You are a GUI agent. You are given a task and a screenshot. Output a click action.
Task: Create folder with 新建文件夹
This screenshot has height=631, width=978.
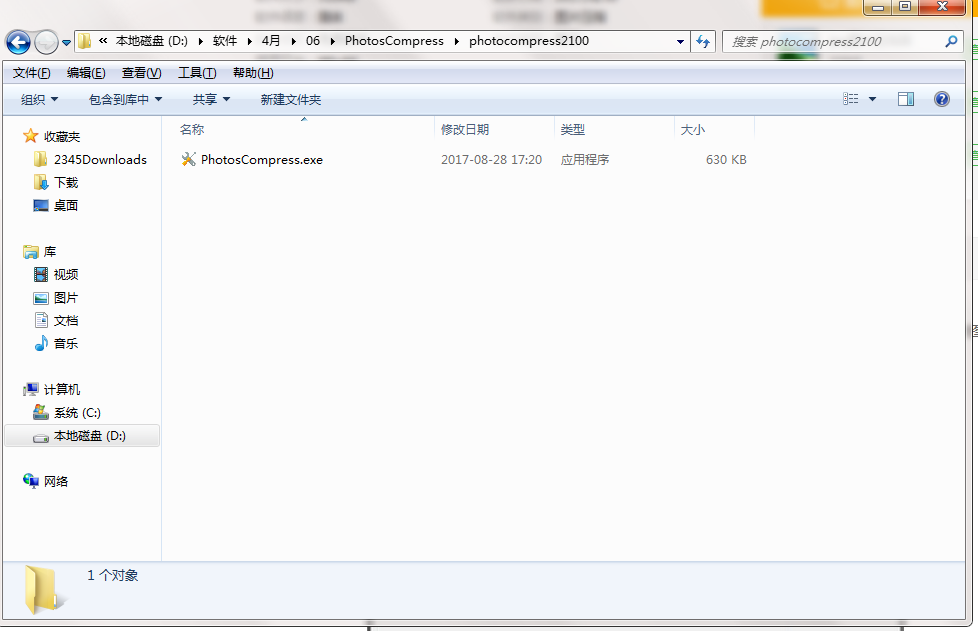(x=291, y=100)
